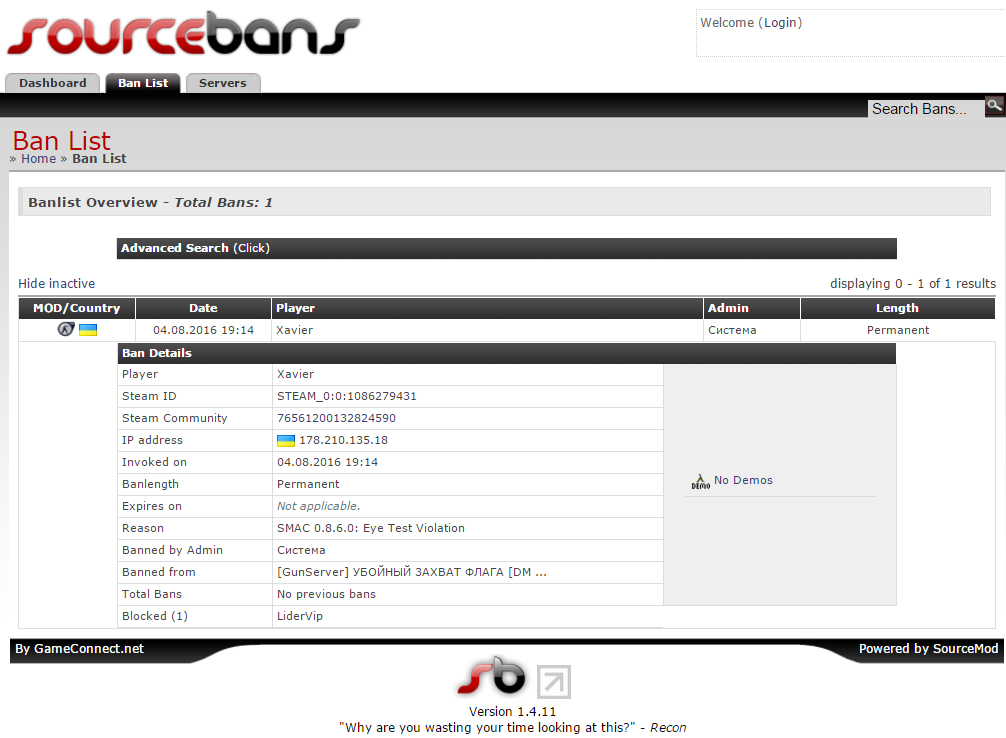This screenshot has height=738, width=1006.
Task: Go to Home via the breadcrumb
Action: tap(38, 159)
